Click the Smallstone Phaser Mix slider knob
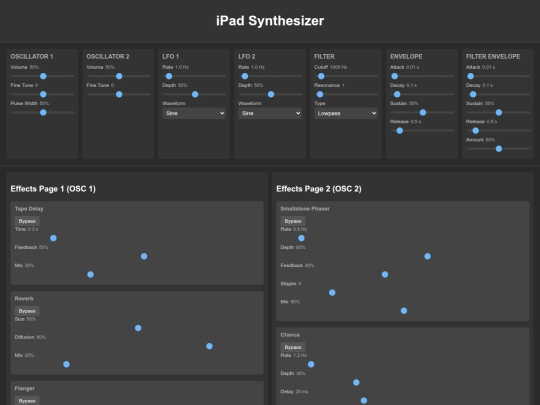The width and height of the screenshot is (540, 405). (404, 311)
